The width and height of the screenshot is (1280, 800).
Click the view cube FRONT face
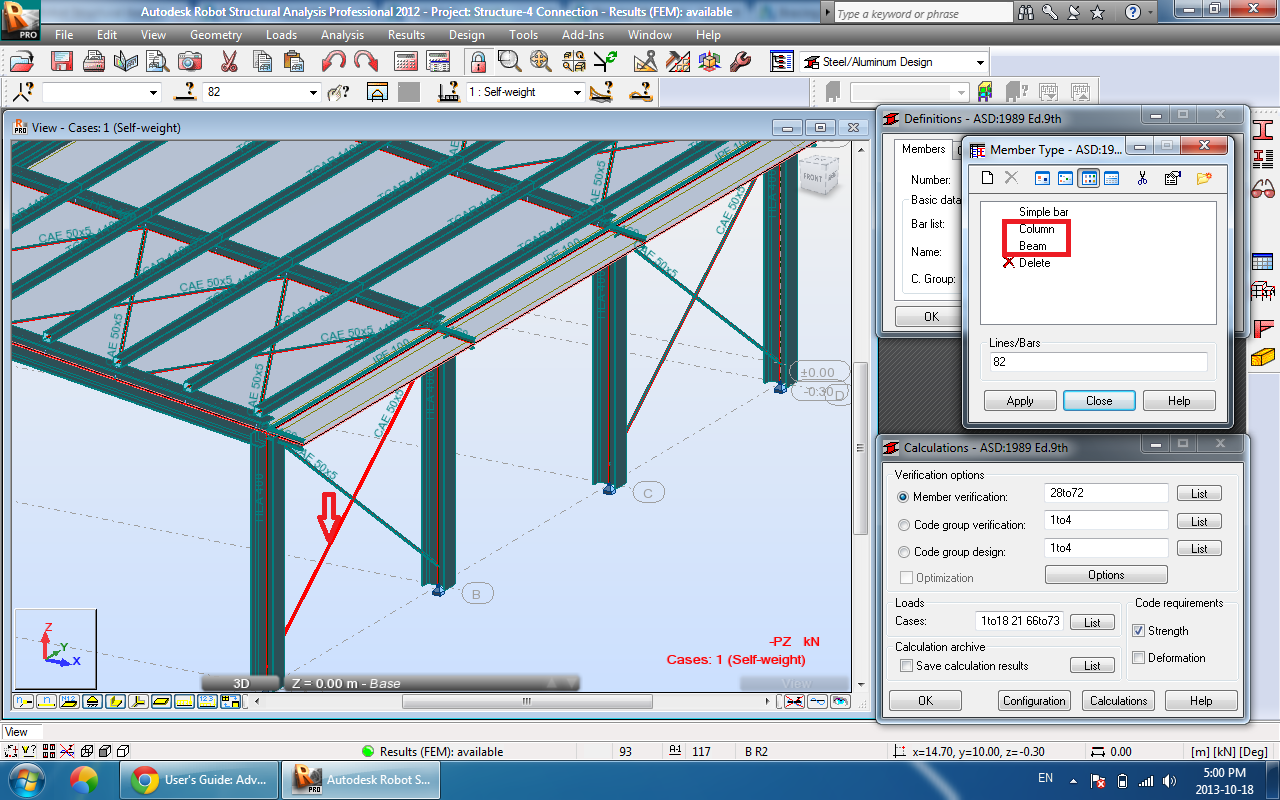point(814,178)
